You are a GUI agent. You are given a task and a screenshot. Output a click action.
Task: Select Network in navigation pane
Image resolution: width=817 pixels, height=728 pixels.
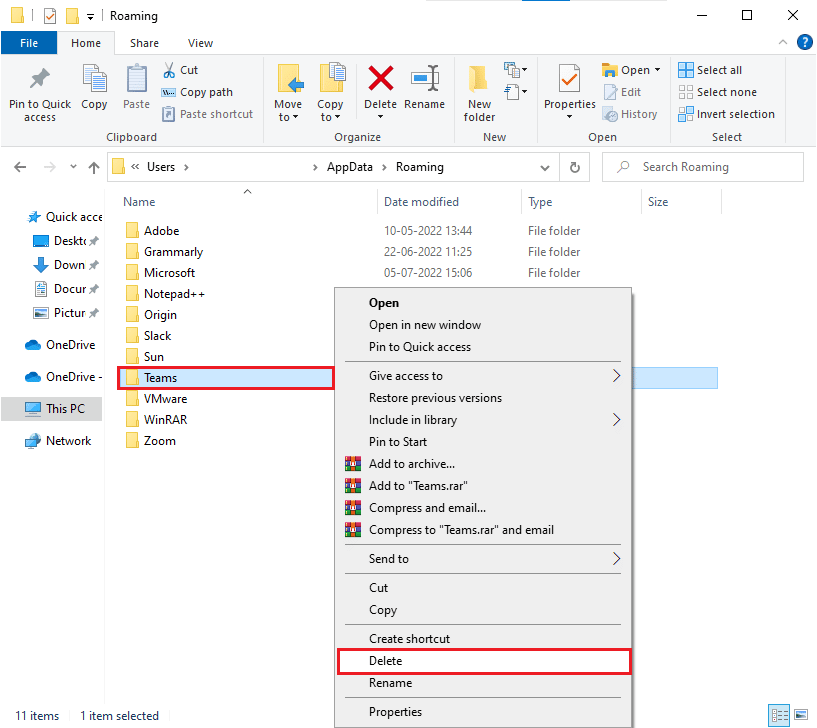pyautogui.click(x=58, y=441)
